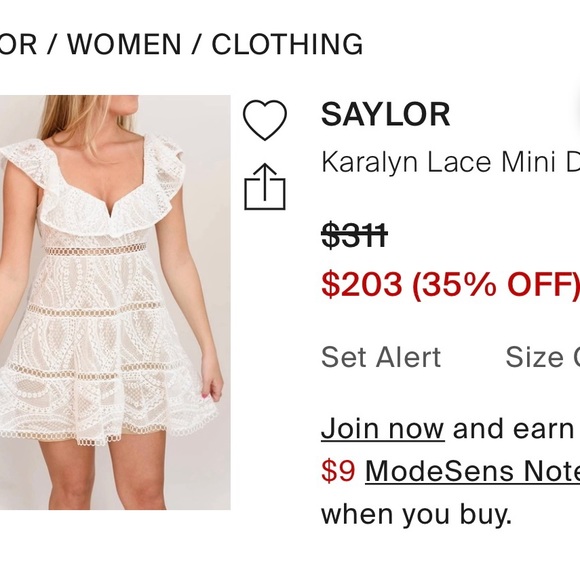The width and height of the screenshot is (580, 580).
Task: Click the $203 sale price
Action: click(x=361, y=284)
